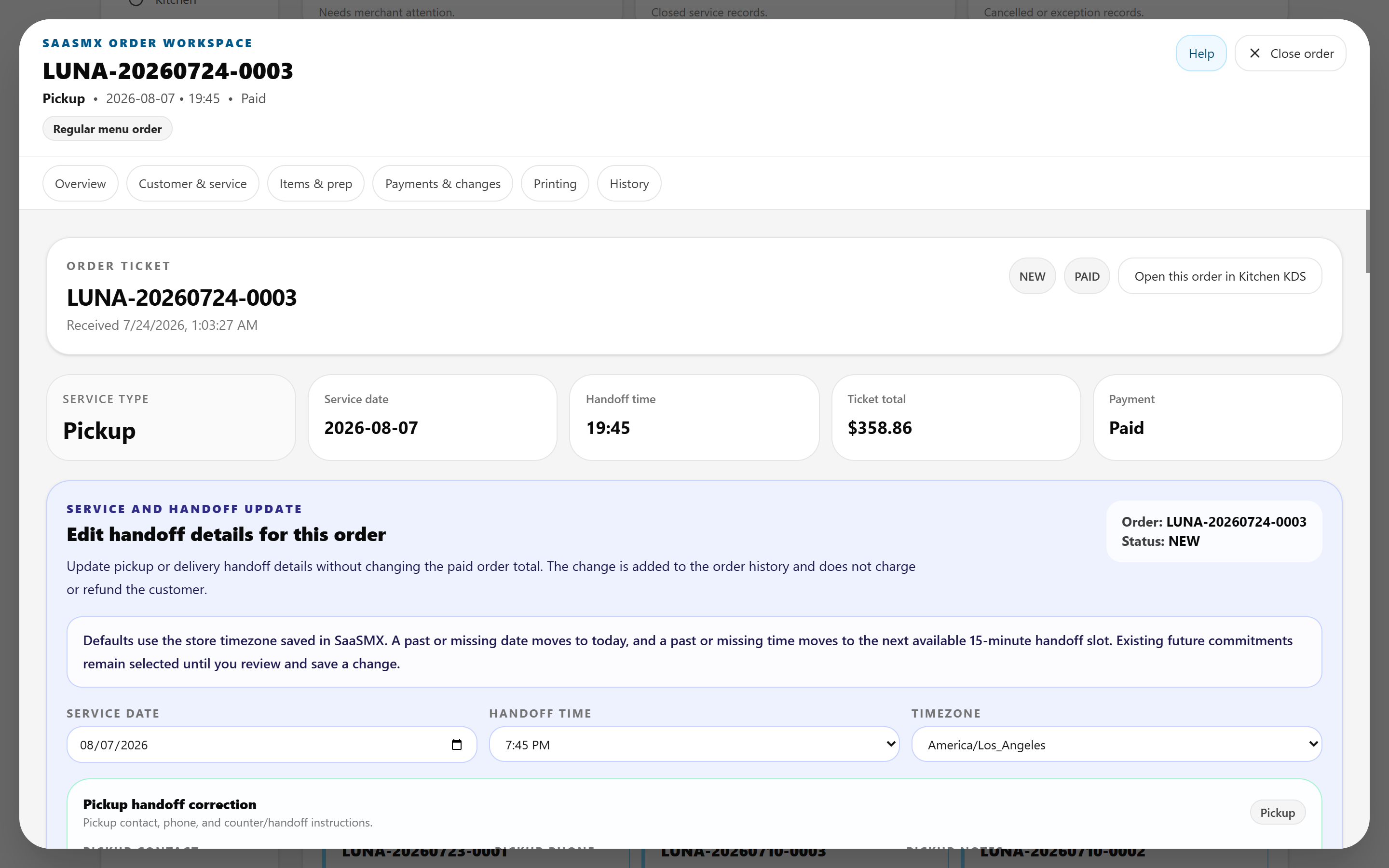Click the Status: NEW text in order box

(1160, 541)
